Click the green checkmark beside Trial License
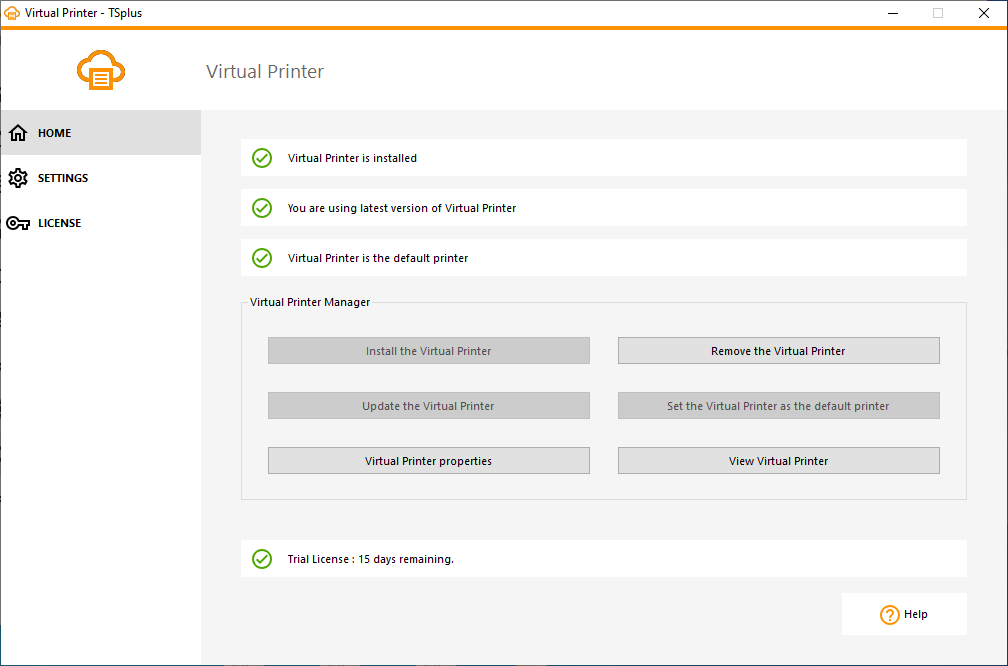 pyautogui.click(x=262, y=559)
